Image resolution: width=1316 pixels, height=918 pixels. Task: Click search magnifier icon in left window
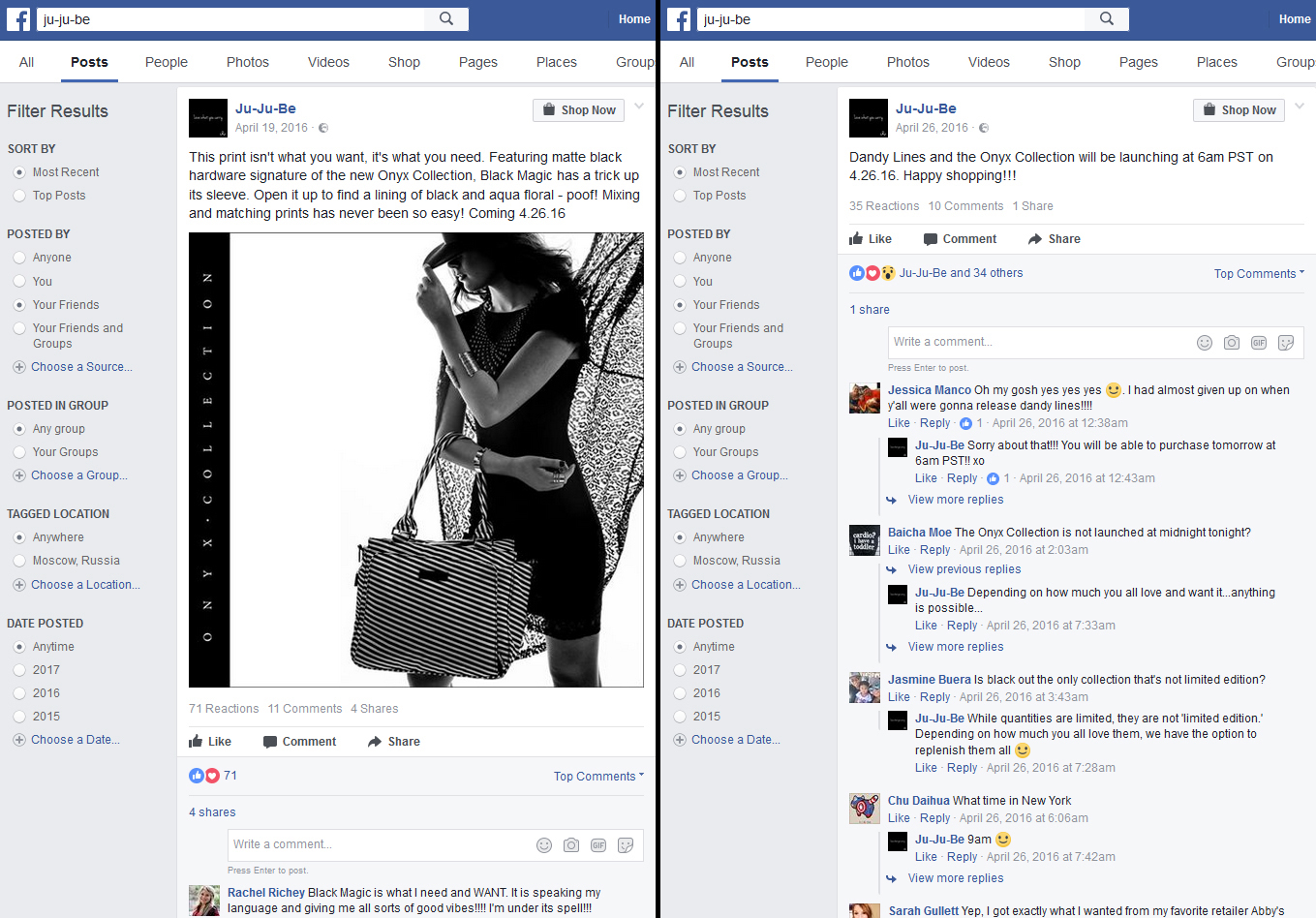[446, 18]
